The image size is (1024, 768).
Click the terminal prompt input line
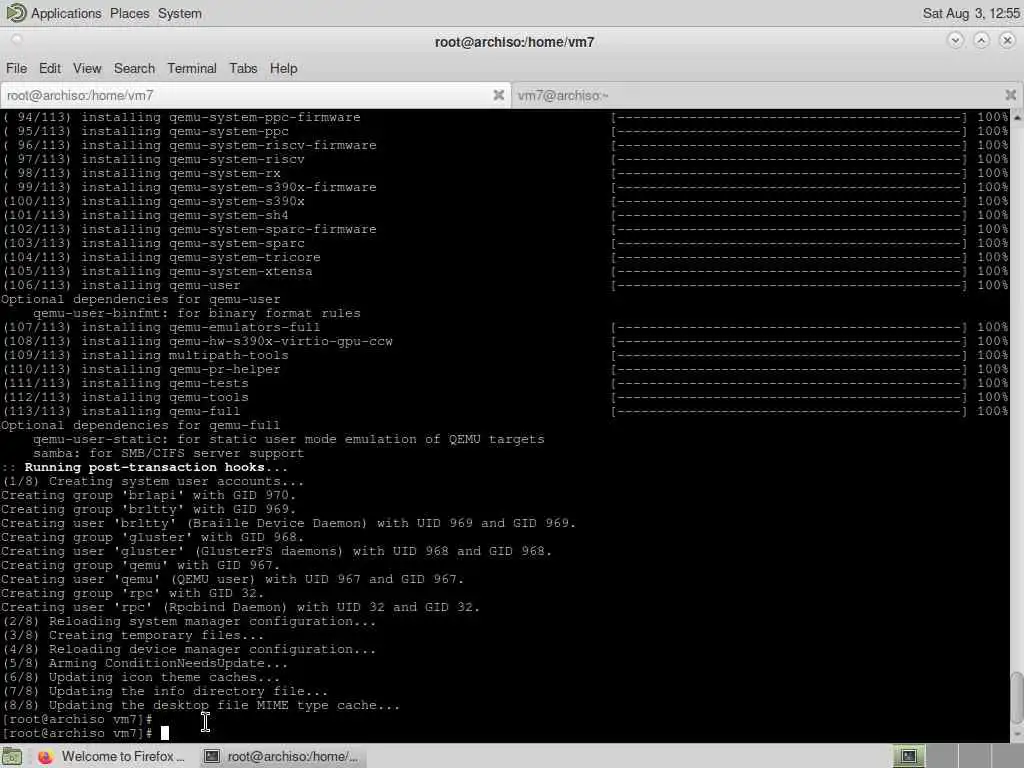click(x=85, y=733)
